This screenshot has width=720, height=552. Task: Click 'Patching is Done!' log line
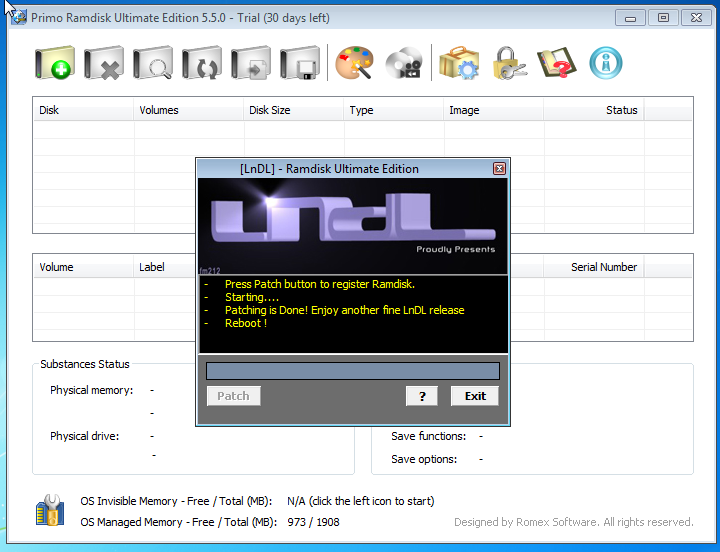[x=344, y=310]
